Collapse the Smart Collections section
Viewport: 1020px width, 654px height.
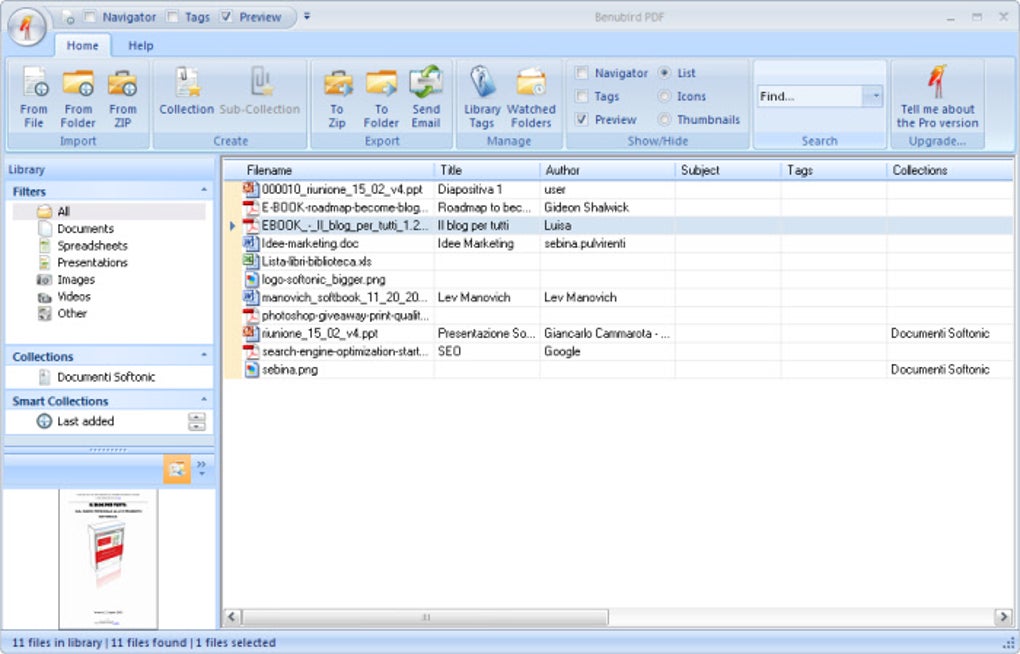pyautogui.click(x=204, y=400)
